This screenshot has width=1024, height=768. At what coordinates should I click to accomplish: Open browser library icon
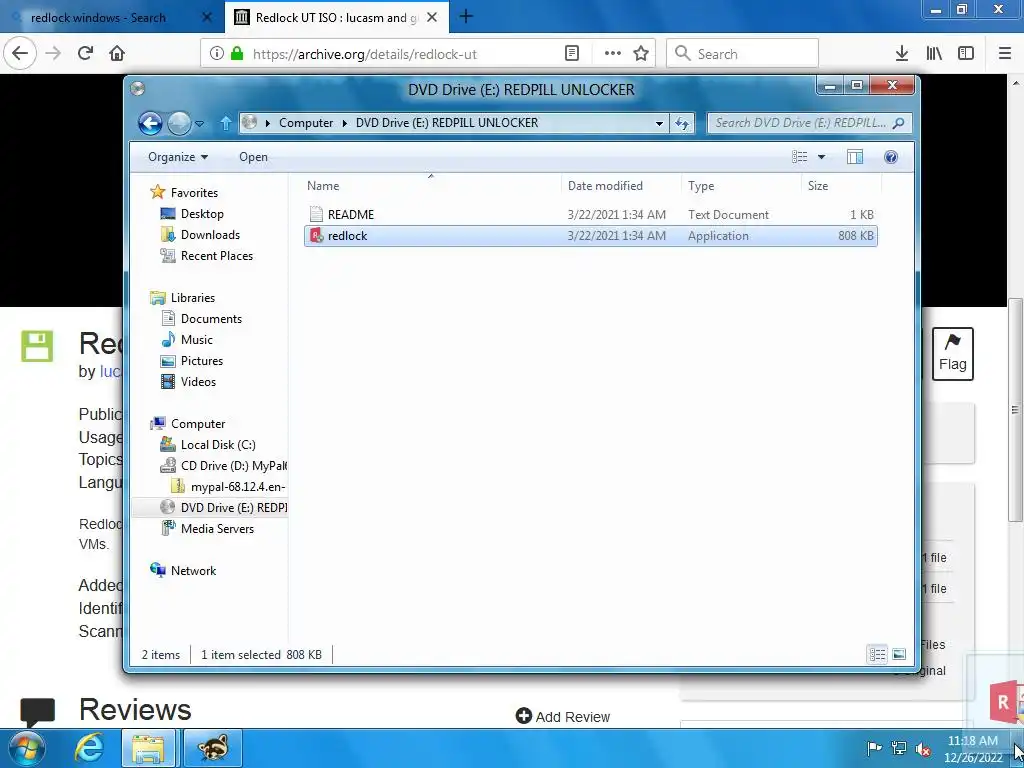tap(935, 54)
